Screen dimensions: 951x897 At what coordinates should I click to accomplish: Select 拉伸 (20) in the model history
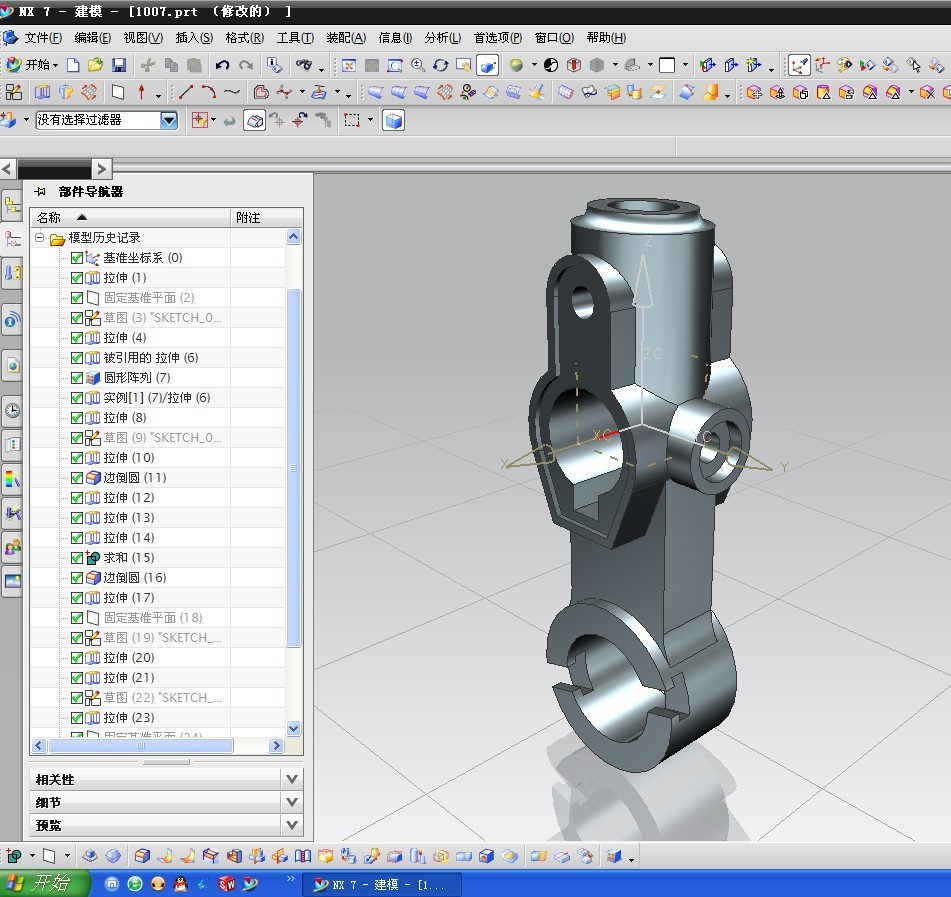pos(129,658)
